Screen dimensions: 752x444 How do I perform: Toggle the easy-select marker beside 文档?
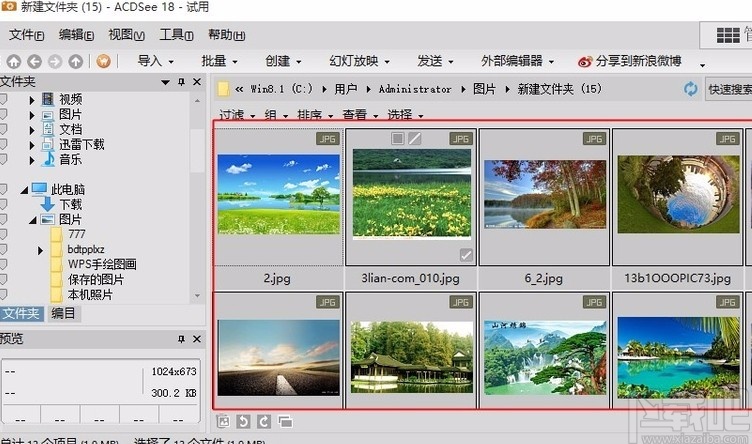click(x=3, y=129)
